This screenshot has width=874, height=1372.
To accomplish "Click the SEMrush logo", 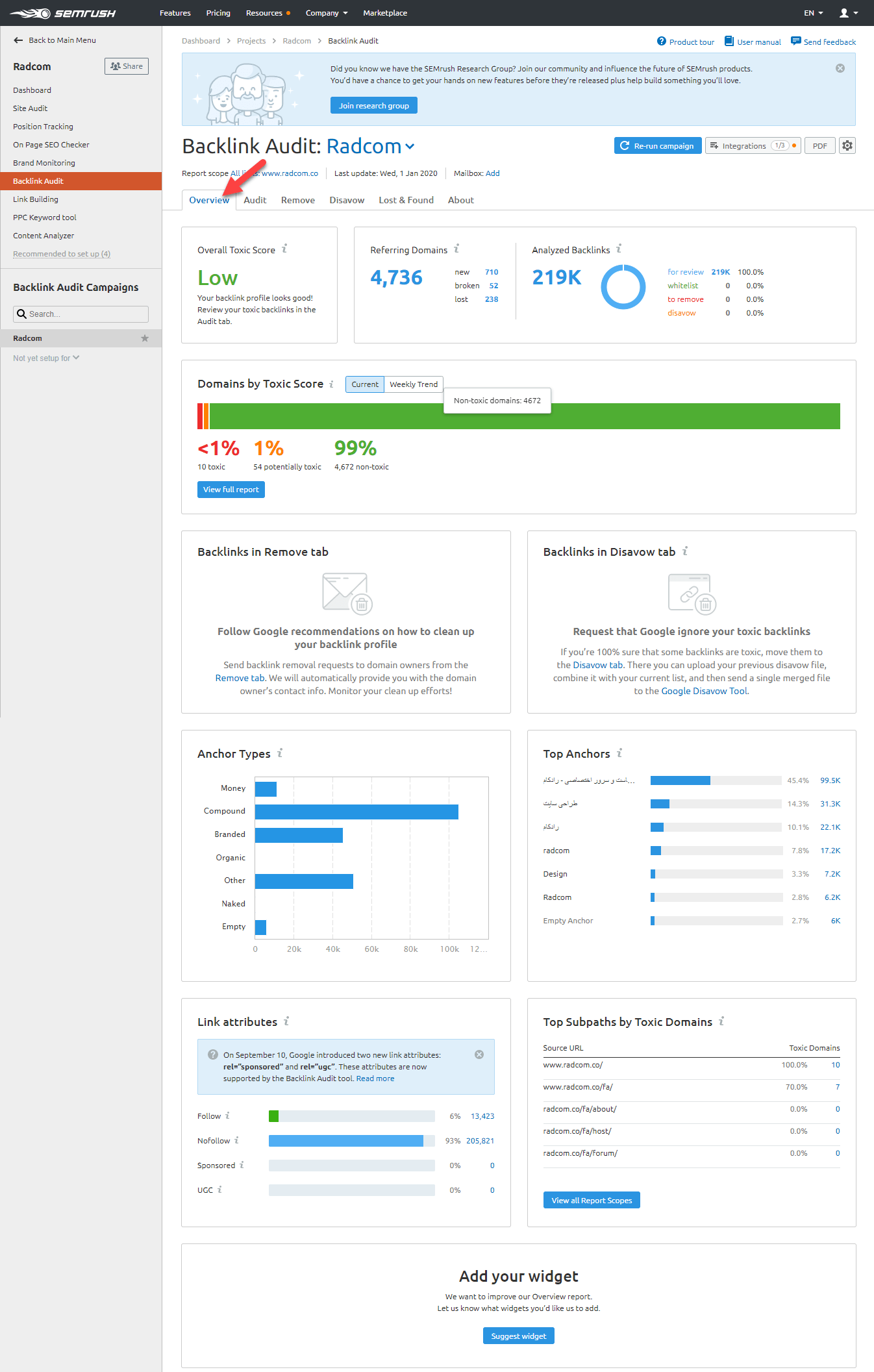I will [62, 13].
